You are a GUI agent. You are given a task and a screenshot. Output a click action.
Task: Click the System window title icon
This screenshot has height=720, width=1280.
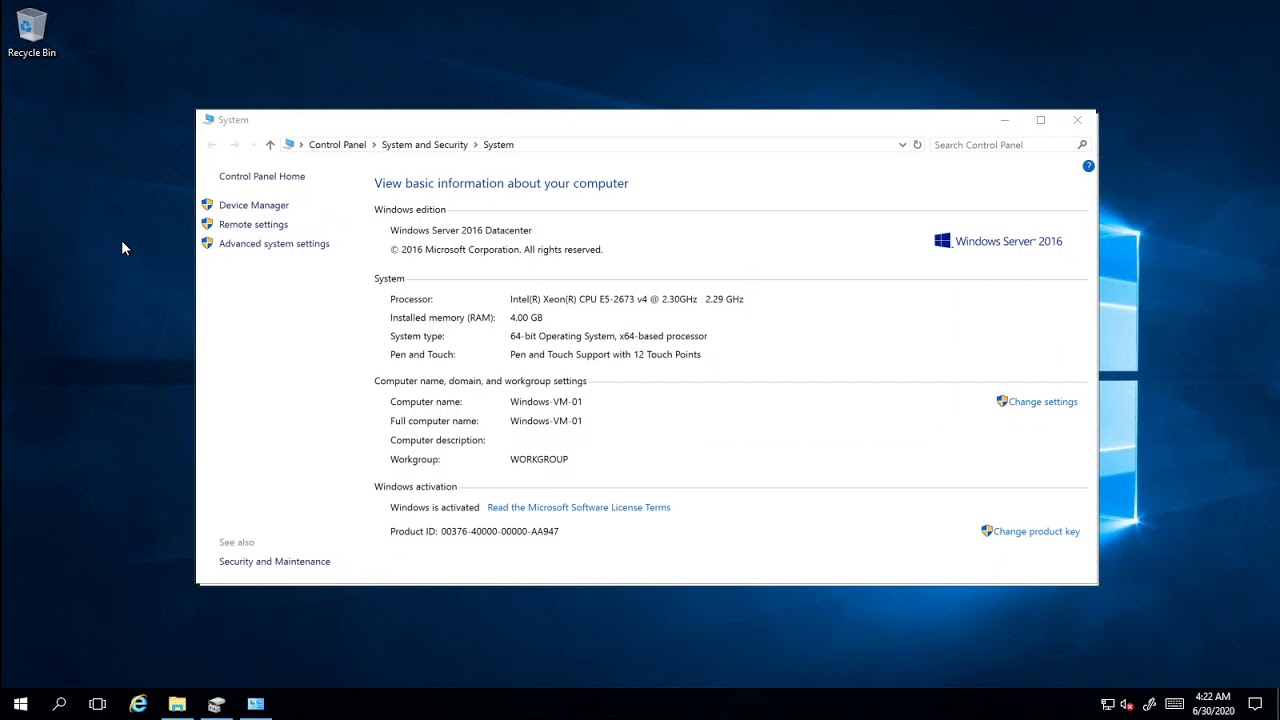(209, 120)
